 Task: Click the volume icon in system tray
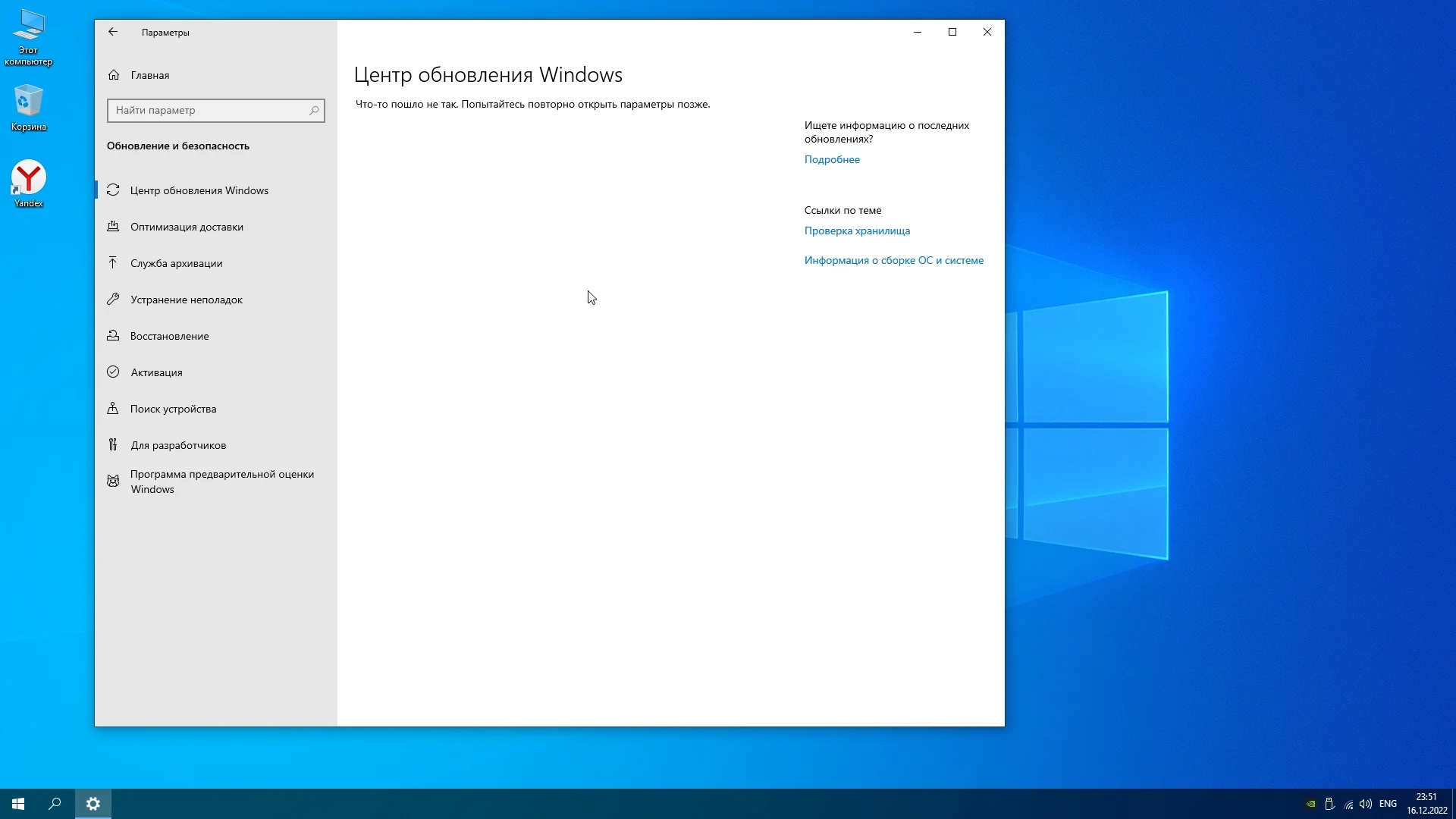click(x=1366, y=804)
